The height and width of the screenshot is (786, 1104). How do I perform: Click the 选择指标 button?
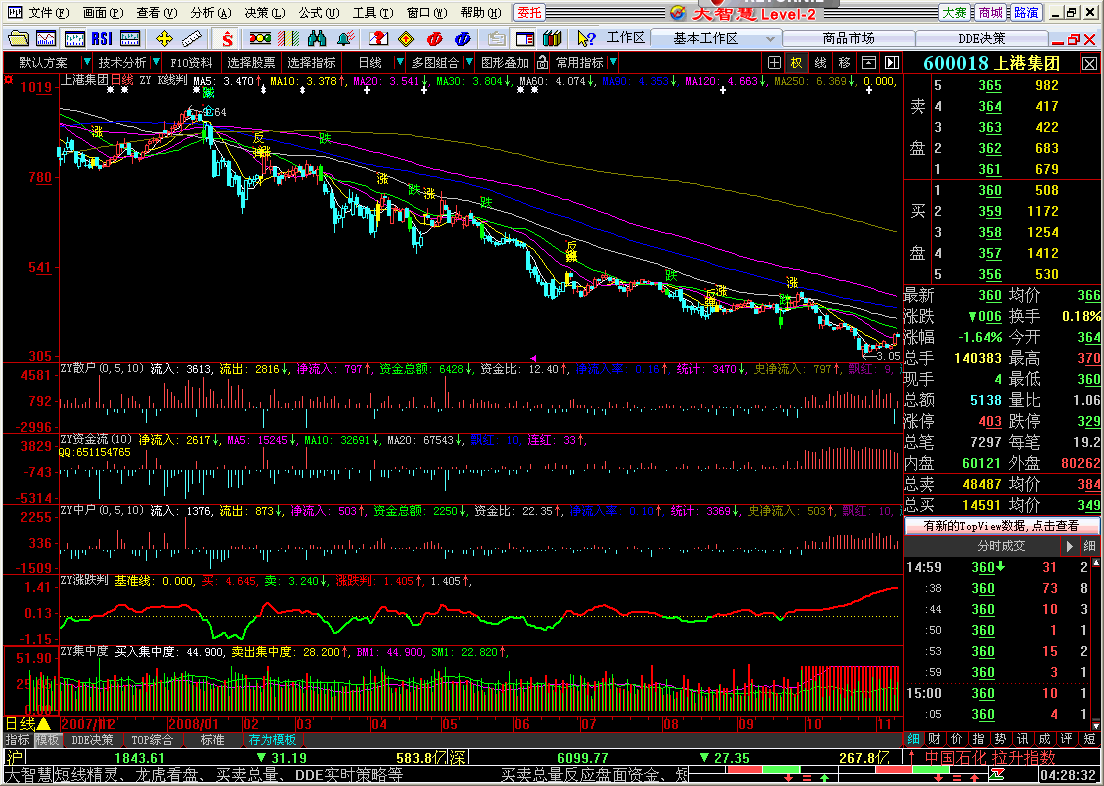[x=311, y=63]
